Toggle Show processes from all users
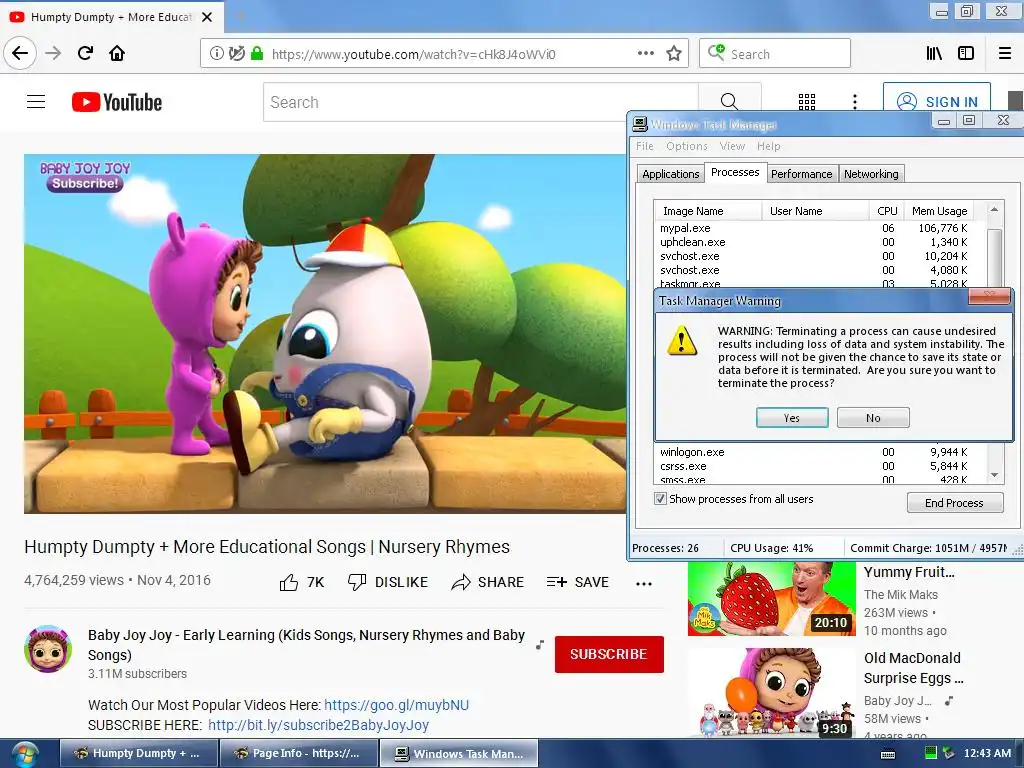The image size is (1024, 768). click(x=660, y=499)
